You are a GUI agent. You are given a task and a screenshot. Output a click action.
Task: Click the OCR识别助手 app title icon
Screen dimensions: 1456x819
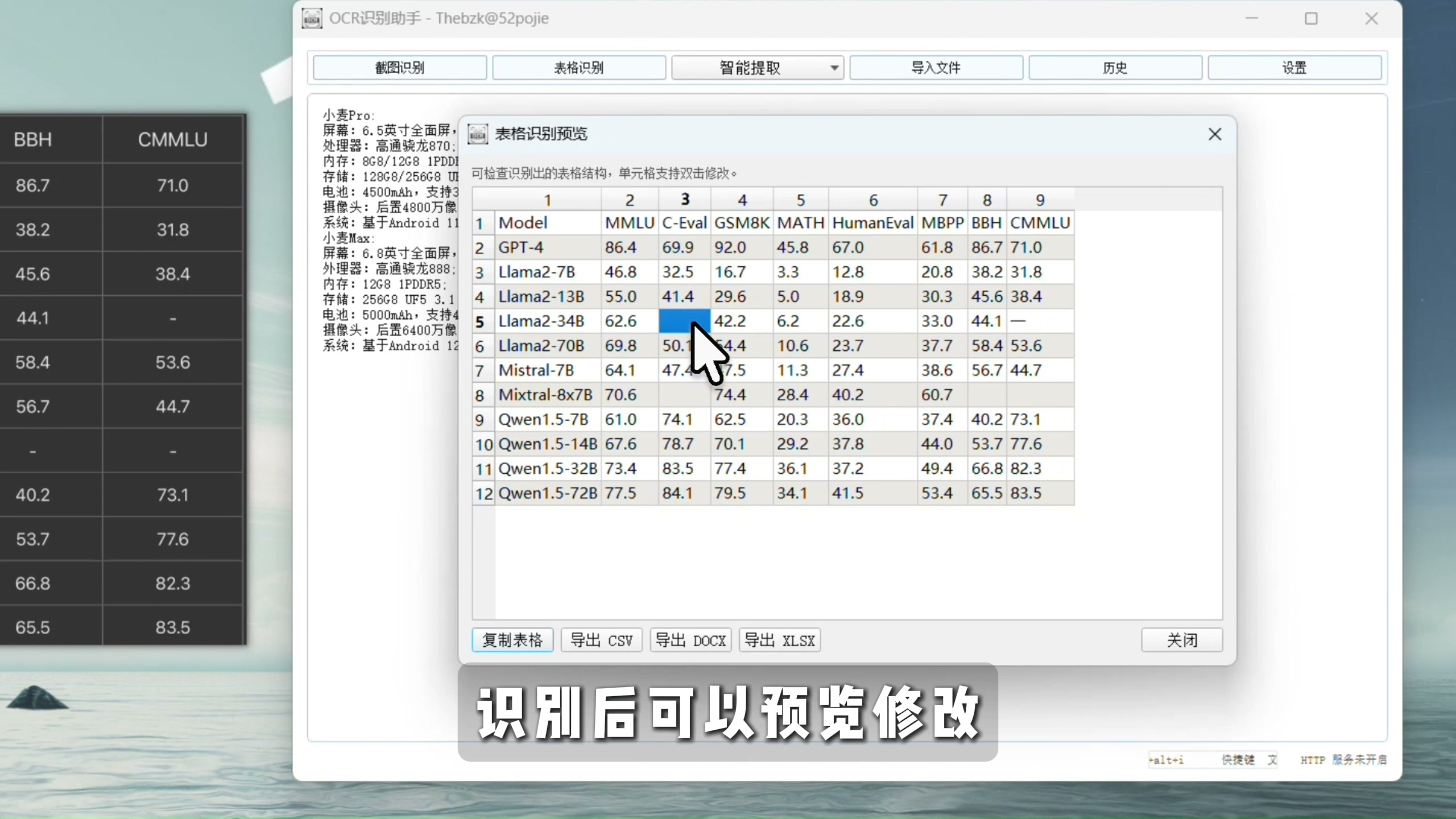click(x=312, y=18)
